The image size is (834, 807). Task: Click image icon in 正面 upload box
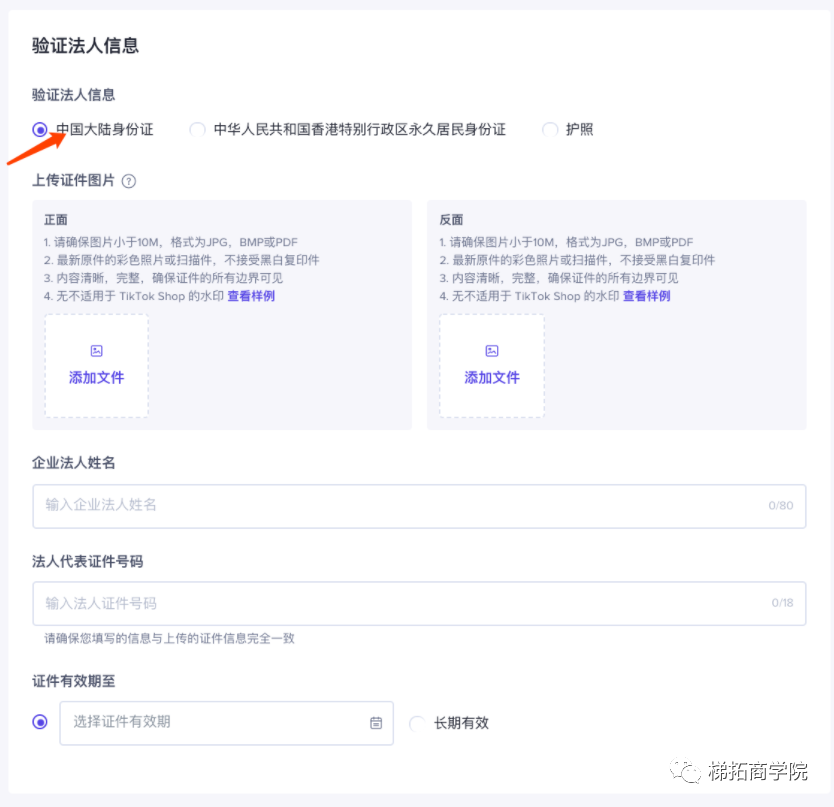pos(96,351)
